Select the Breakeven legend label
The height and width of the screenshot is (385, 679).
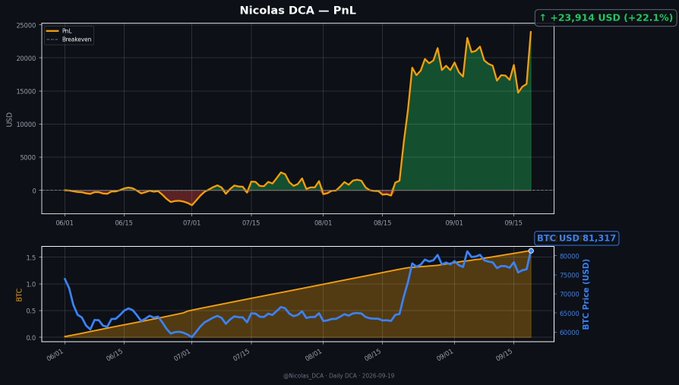point(77,39)
